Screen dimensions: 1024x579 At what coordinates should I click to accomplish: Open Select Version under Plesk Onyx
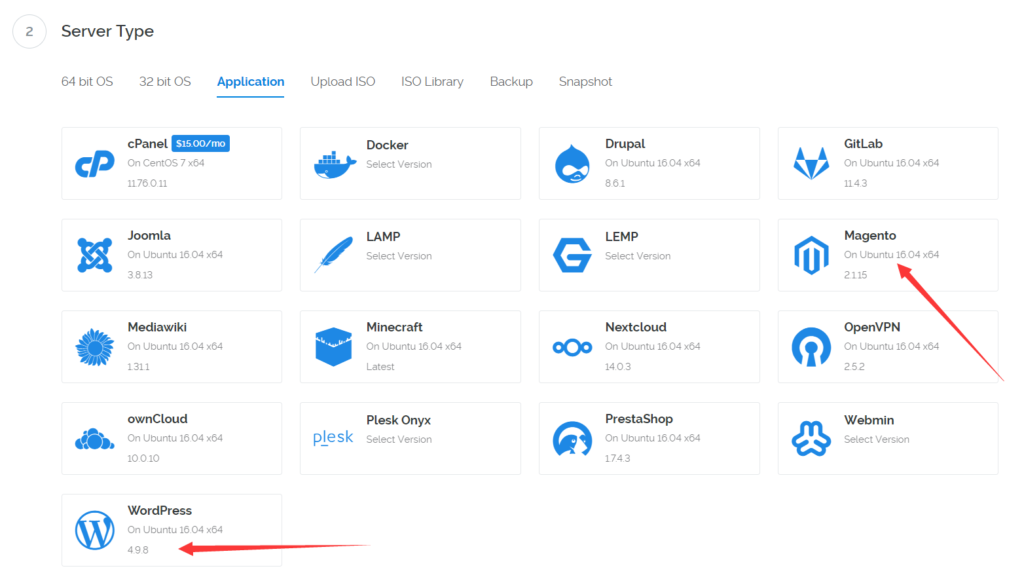click(x=399, y=439)
